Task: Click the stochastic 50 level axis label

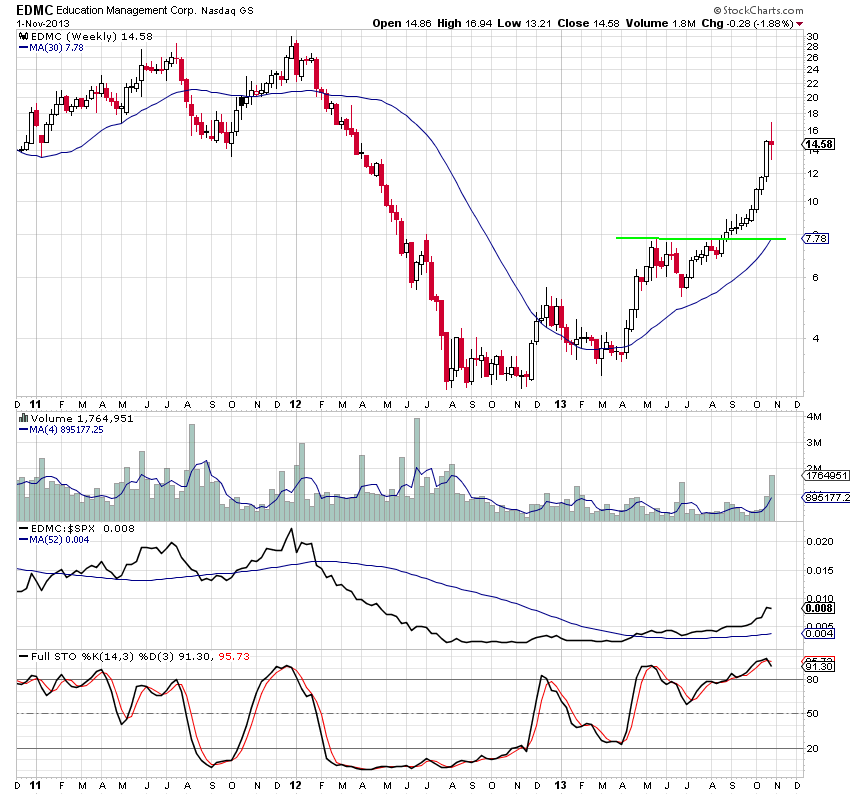Action: (x=813, y=714)
